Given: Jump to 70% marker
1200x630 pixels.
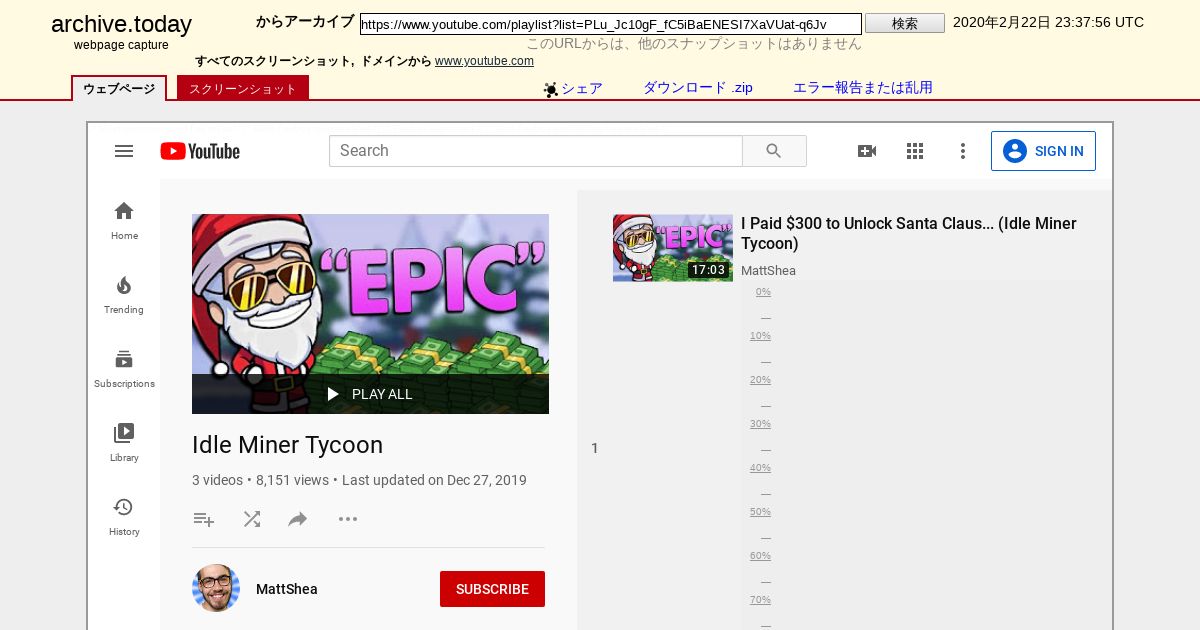Looking at the screenshot, I should [x=760, y=600].
